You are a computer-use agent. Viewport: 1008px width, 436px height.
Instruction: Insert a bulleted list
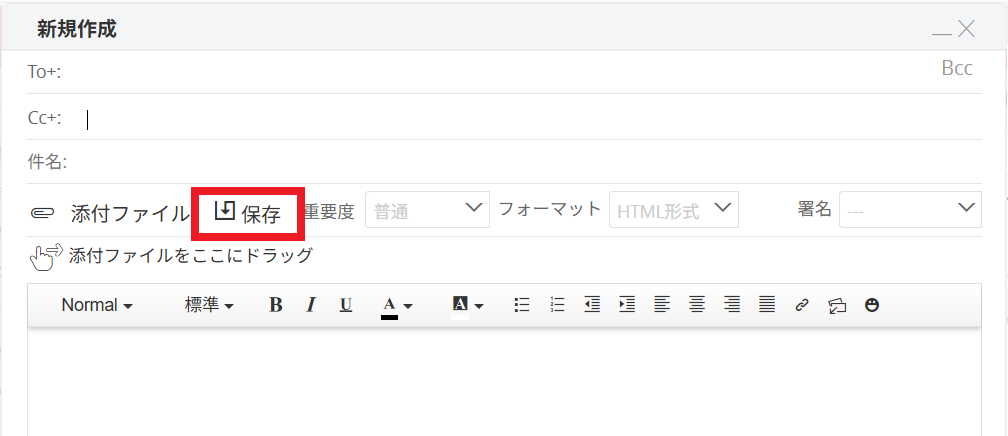522,305
